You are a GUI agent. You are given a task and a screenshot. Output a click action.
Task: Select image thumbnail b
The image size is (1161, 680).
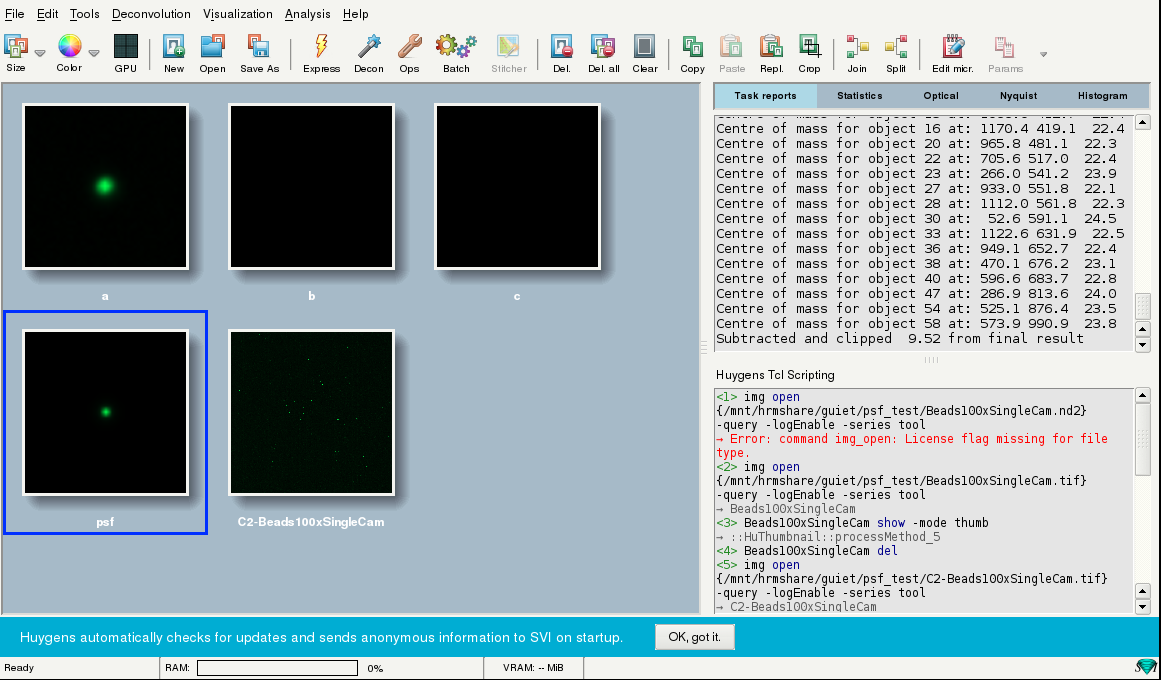[x=311, y=187]
